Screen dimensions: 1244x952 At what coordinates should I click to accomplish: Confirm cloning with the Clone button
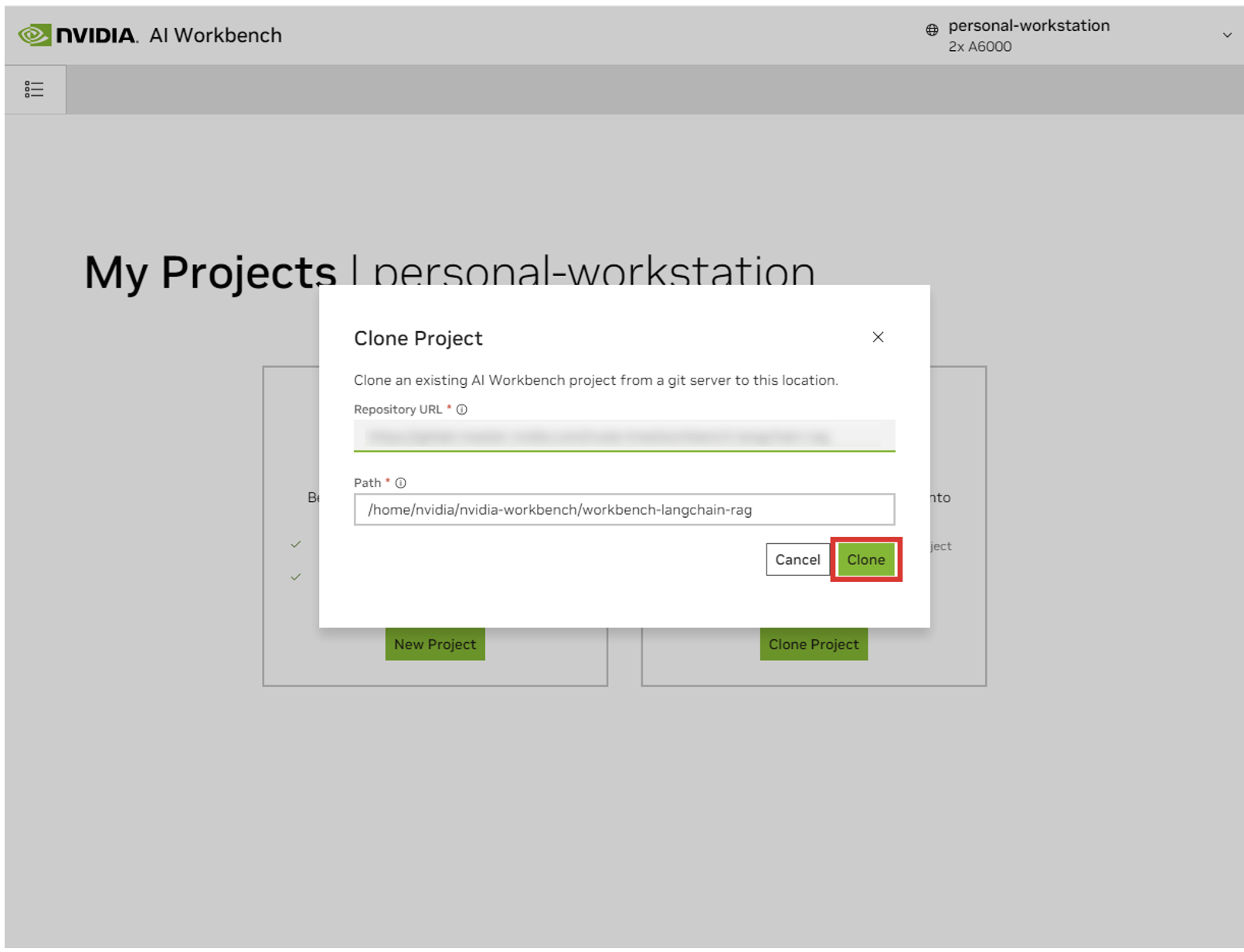coord(866,559)
